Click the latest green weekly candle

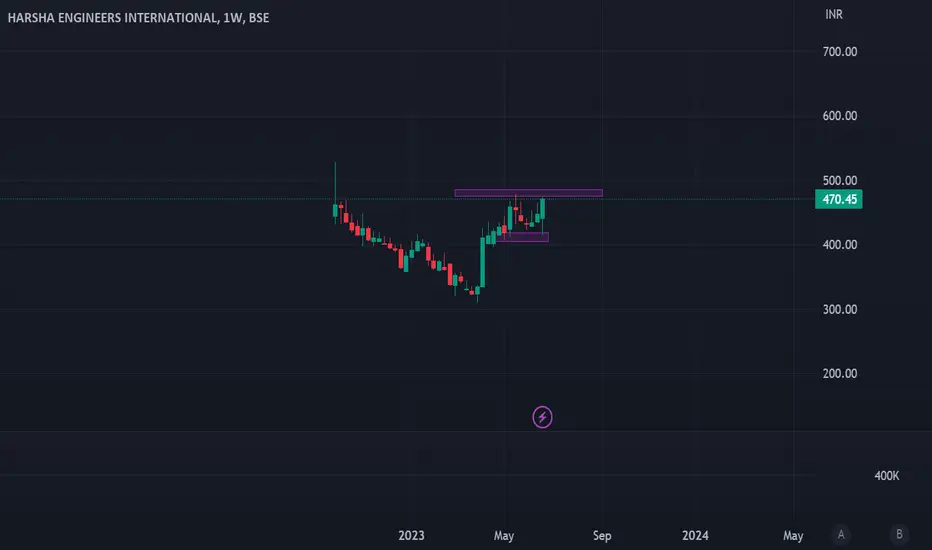pyautogui.click(x=543, y=209)
